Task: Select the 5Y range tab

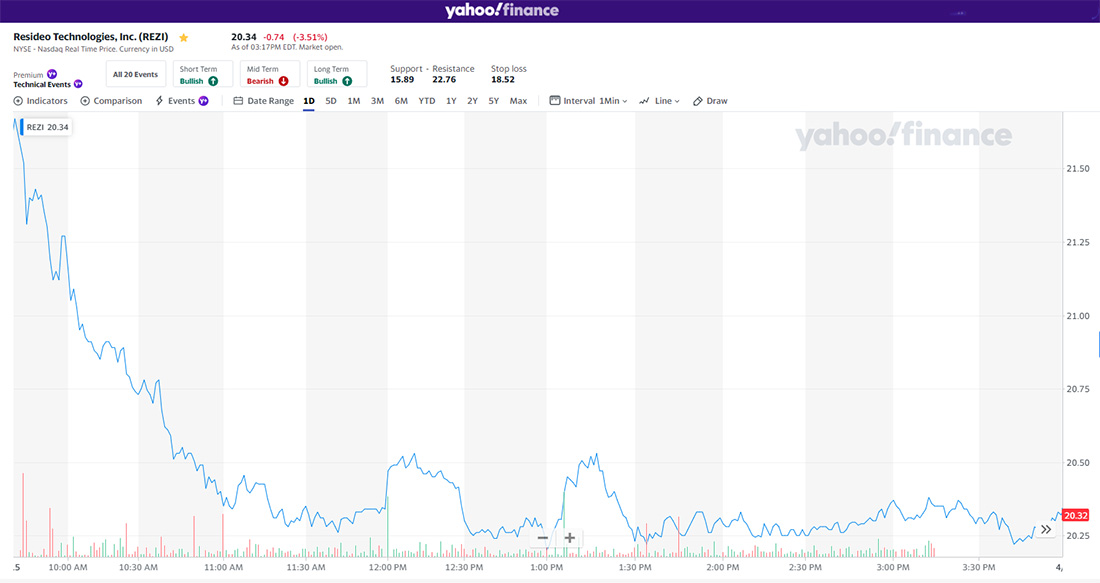Action: [494, 101]
